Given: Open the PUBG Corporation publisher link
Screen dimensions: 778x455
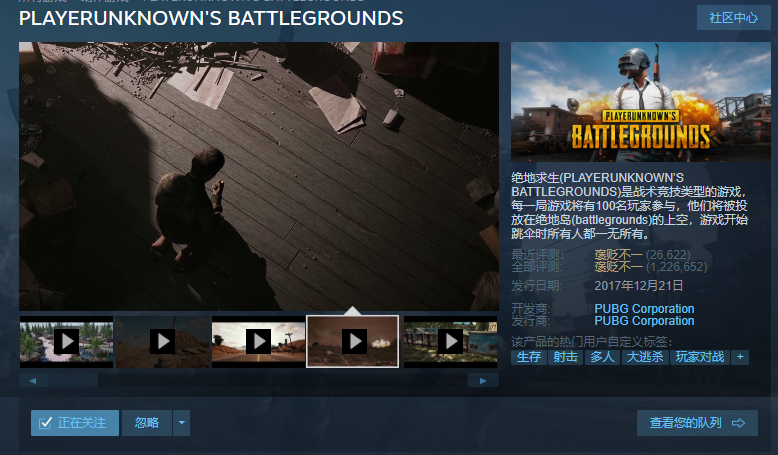Looking at the screenshot, I should (x=644, y=321).
